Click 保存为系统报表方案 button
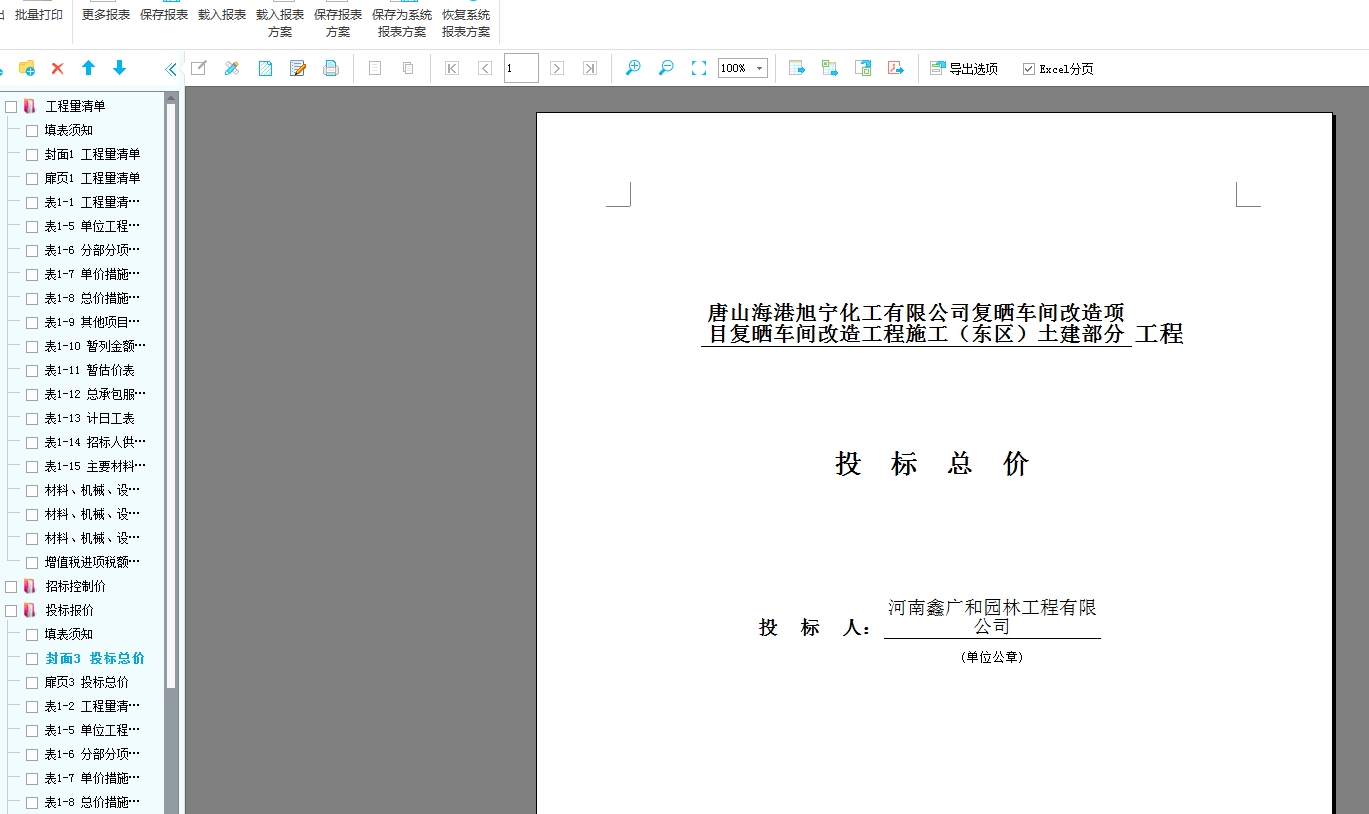This screenshot has width=1369, height=814. pos(402,23)
